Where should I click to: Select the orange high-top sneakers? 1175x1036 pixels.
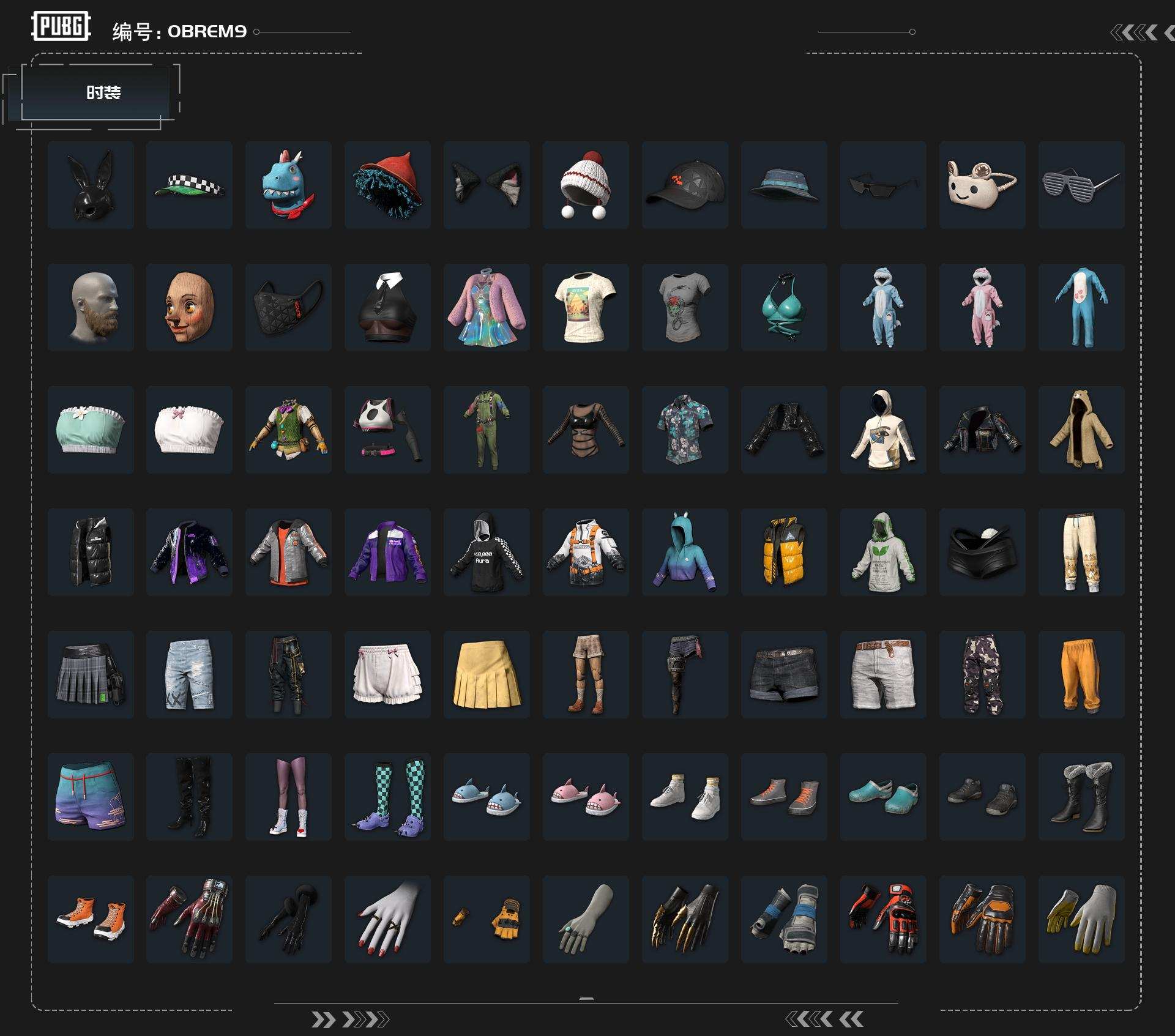click(91, 919)
